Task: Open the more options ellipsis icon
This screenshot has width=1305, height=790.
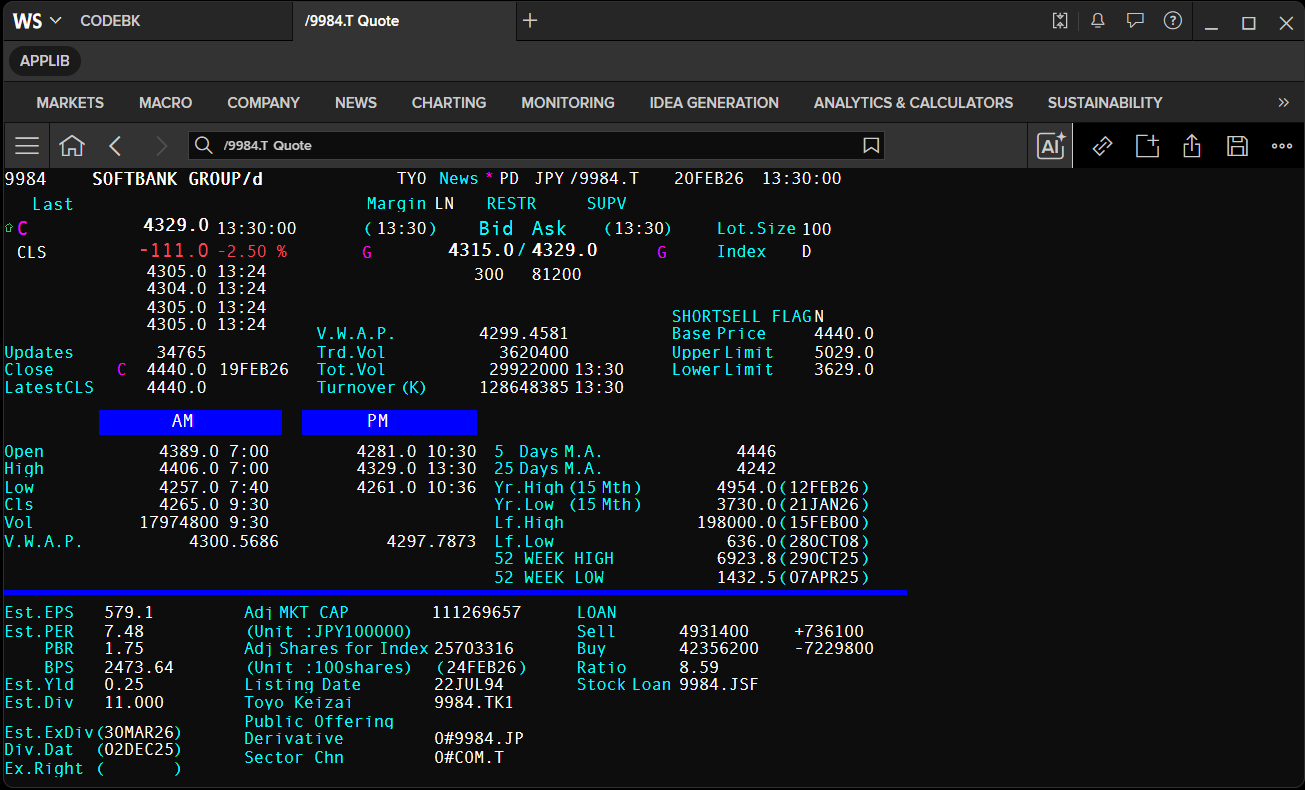Action: pos(1282,146)
